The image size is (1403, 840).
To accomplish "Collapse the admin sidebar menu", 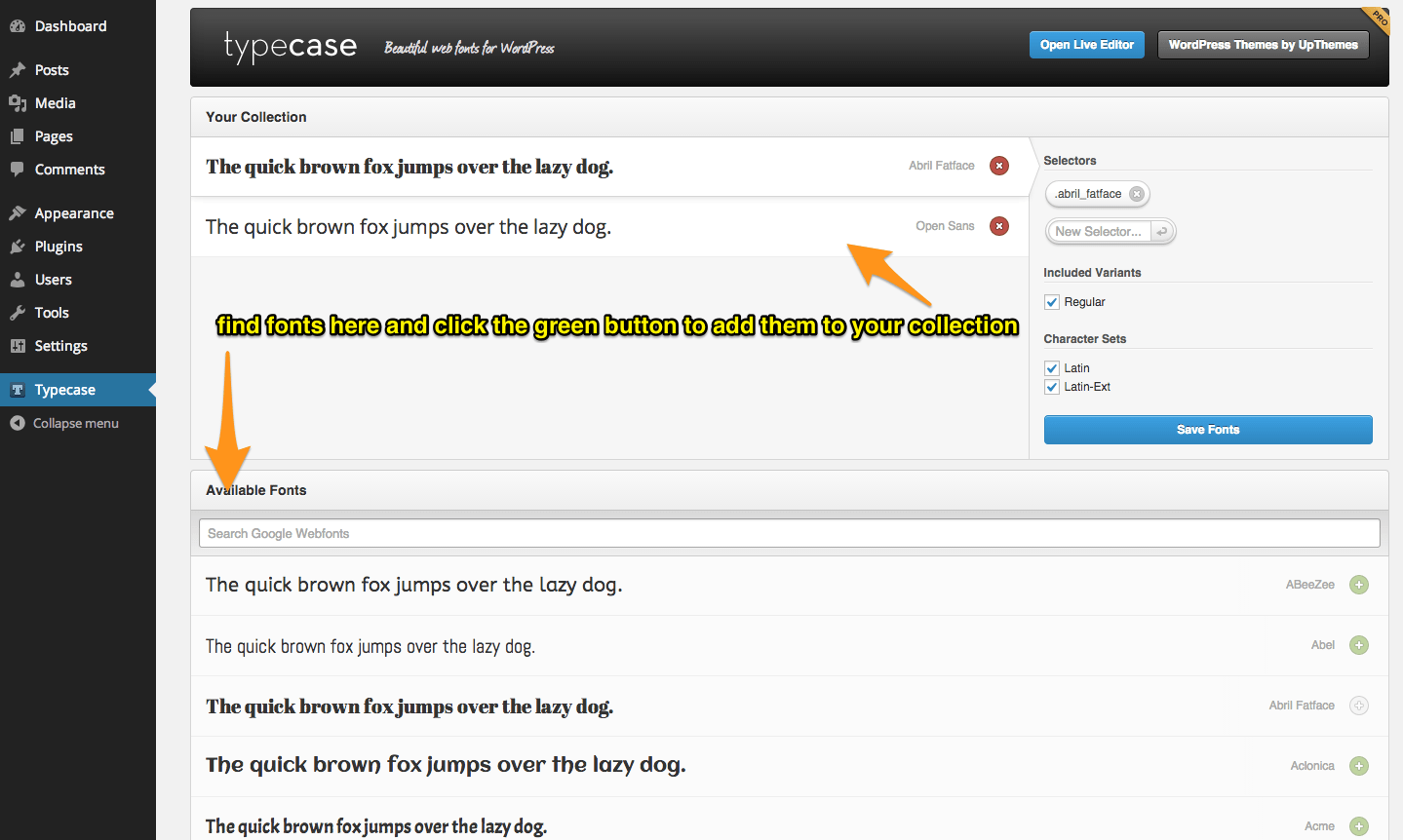I will coord(16,423).
